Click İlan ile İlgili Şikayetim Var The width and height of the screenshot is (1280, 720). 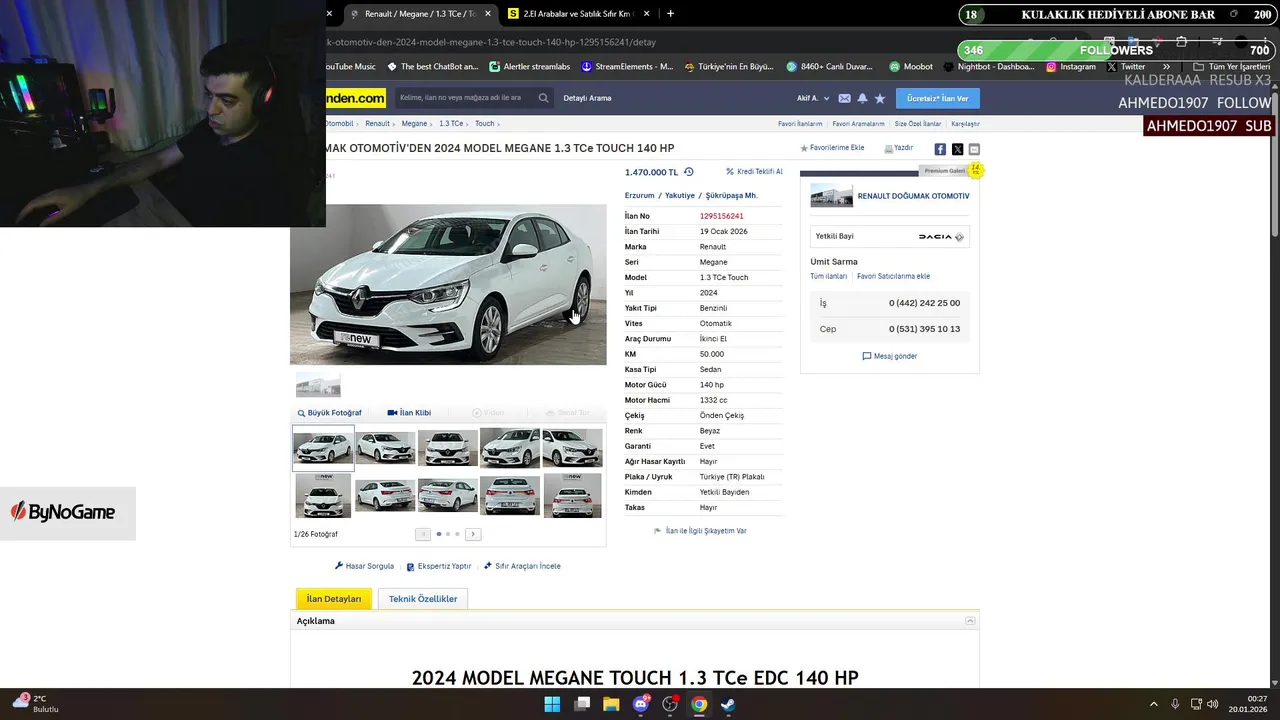tap(700, 531)
